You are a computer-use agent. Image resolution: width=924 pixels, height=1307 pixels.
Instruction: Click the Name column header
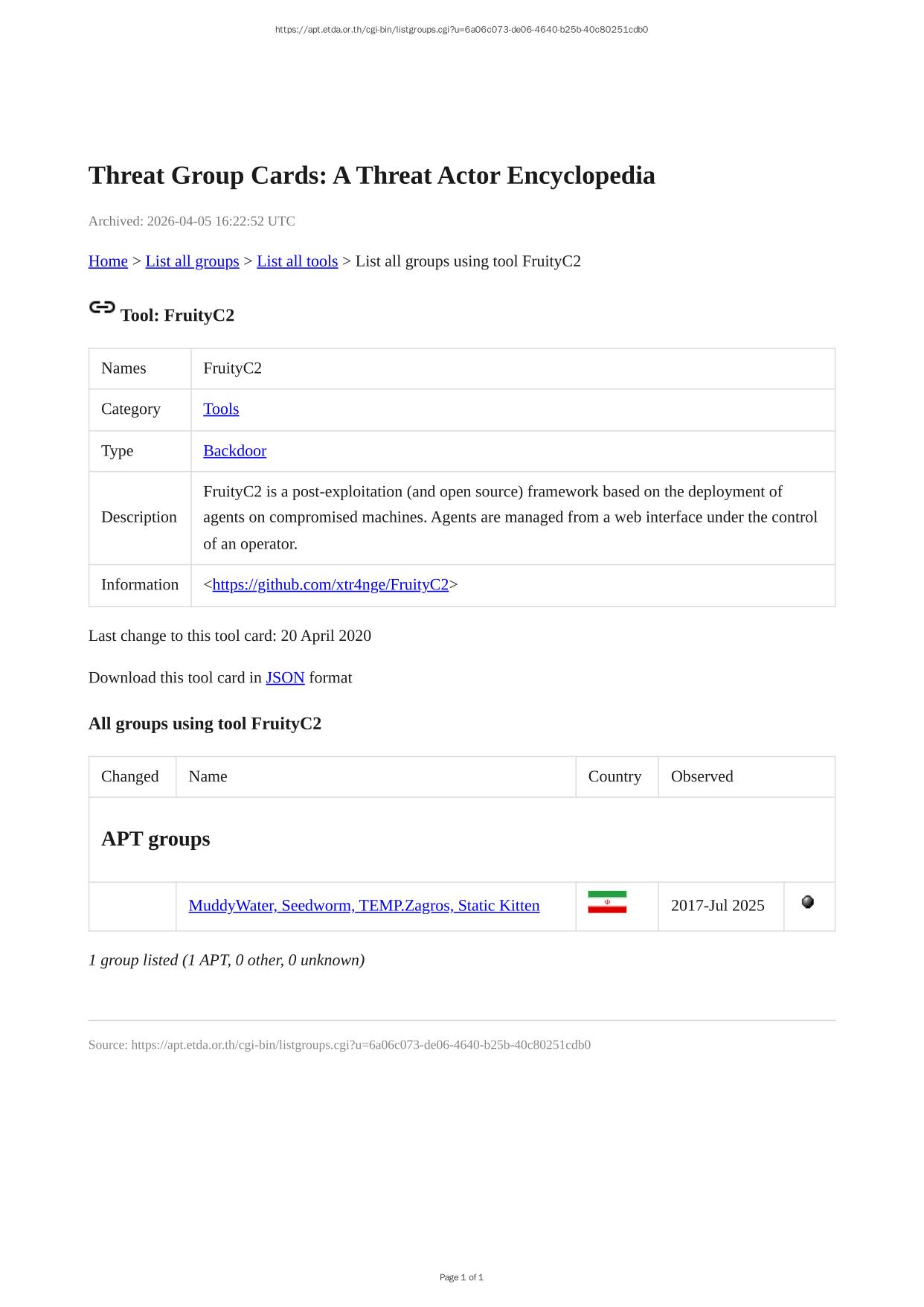click(208, 776)
